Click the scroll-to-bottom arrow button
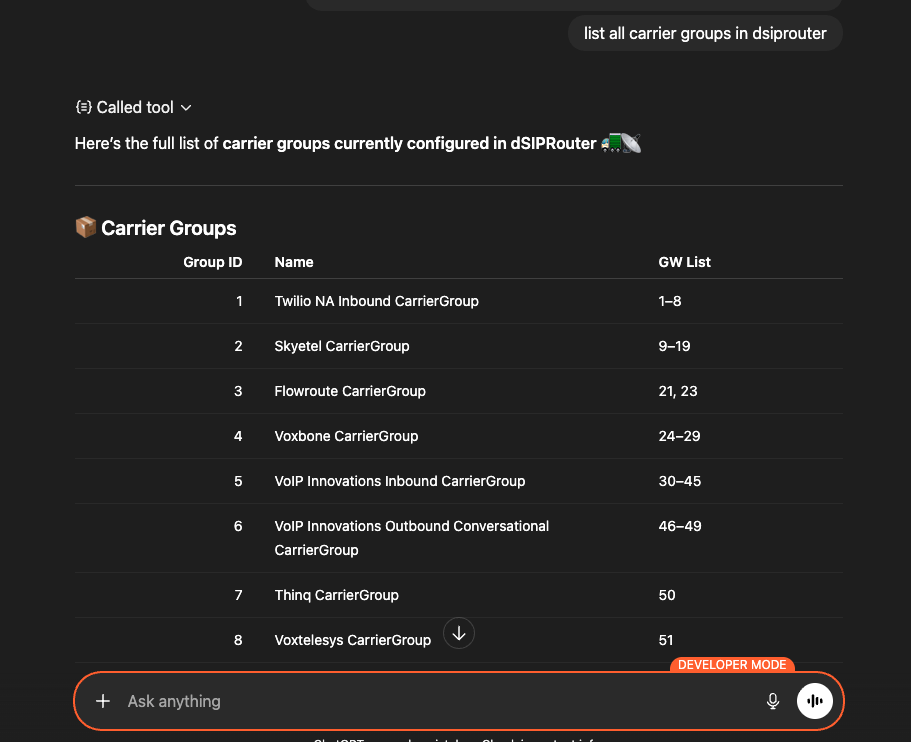 (459, 633)
